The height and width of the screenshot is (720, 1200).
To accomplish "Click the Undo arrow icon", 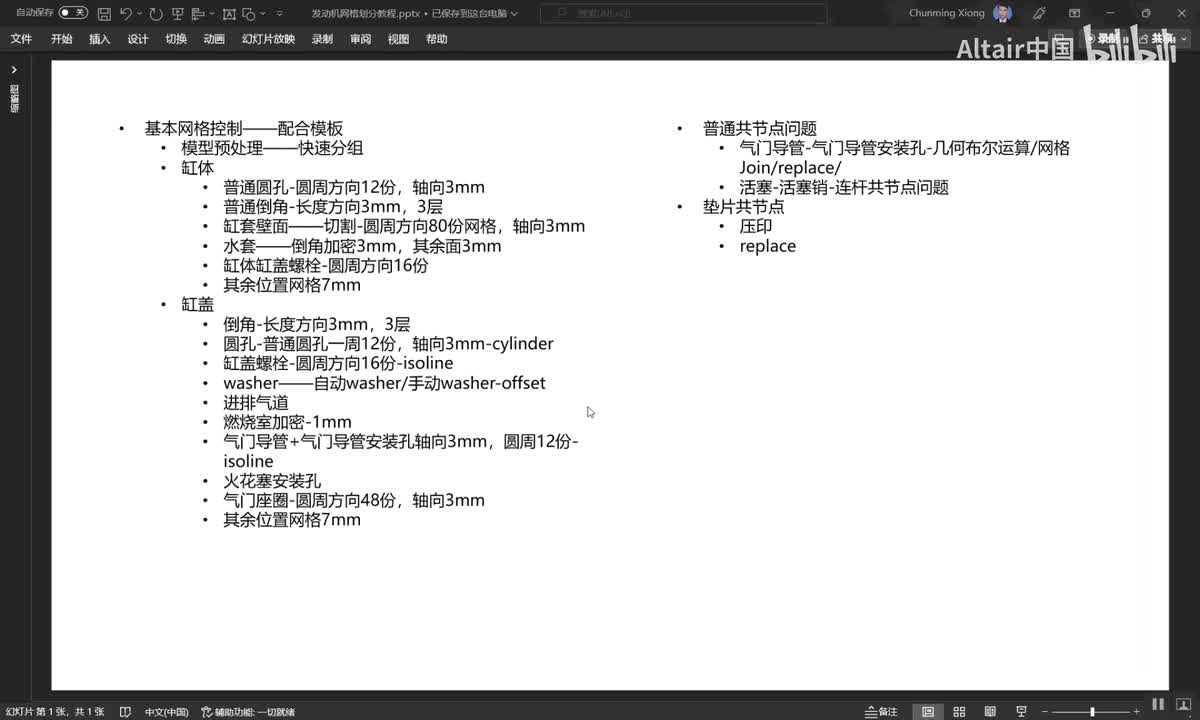I will (125, 13).
